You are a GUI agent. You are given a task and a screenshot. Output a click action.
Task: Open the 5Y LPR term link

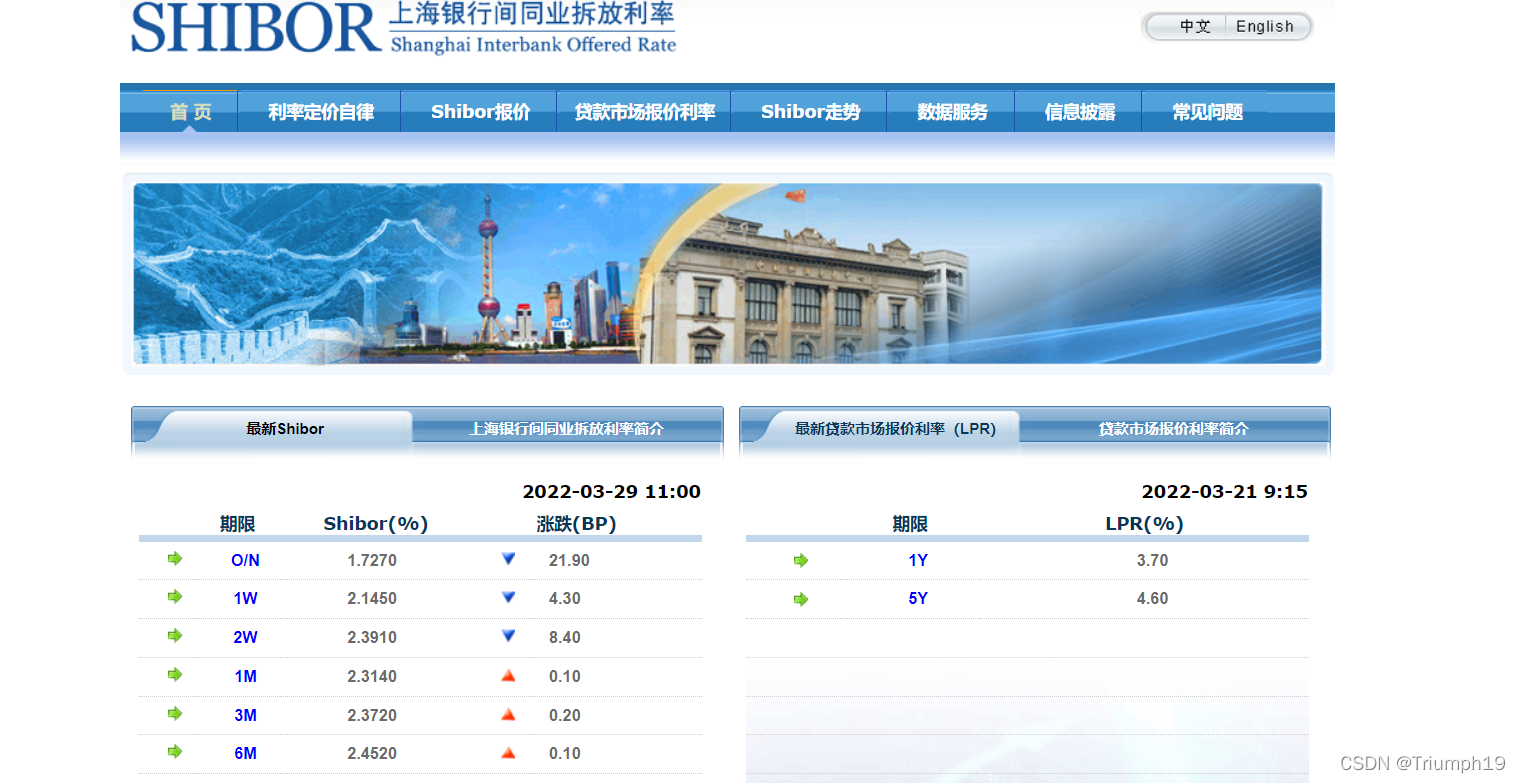(918, 598)
